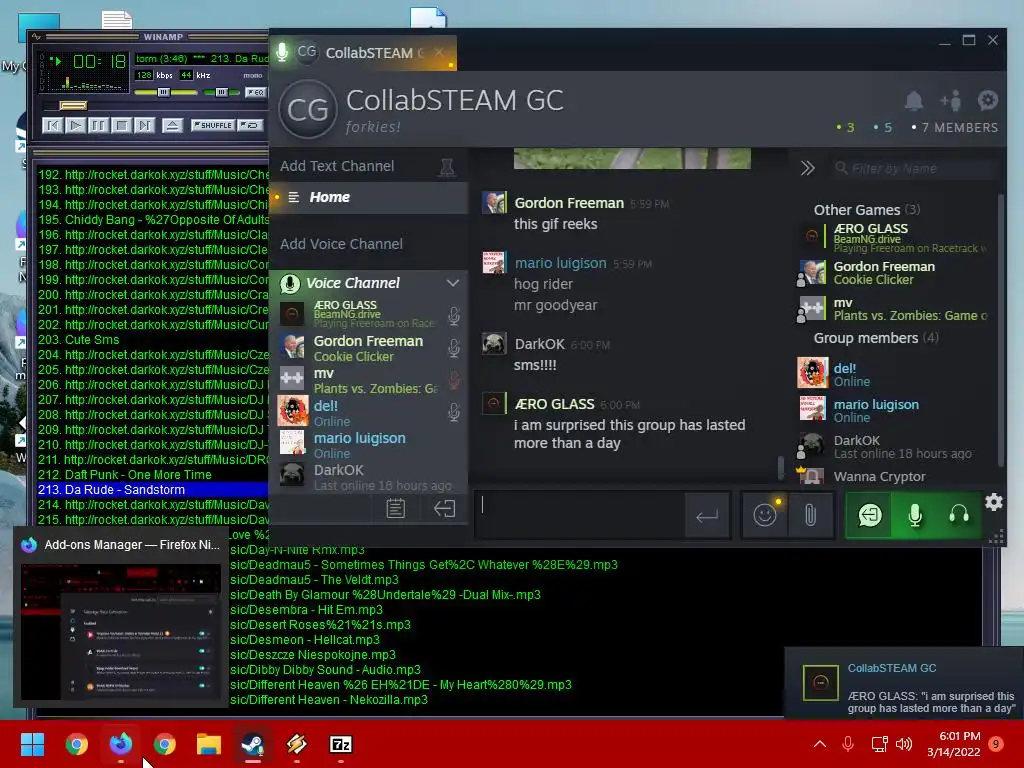Click the Windows Start button
This screenshot has width=1024, height=768.
click(x=33, y=744)
